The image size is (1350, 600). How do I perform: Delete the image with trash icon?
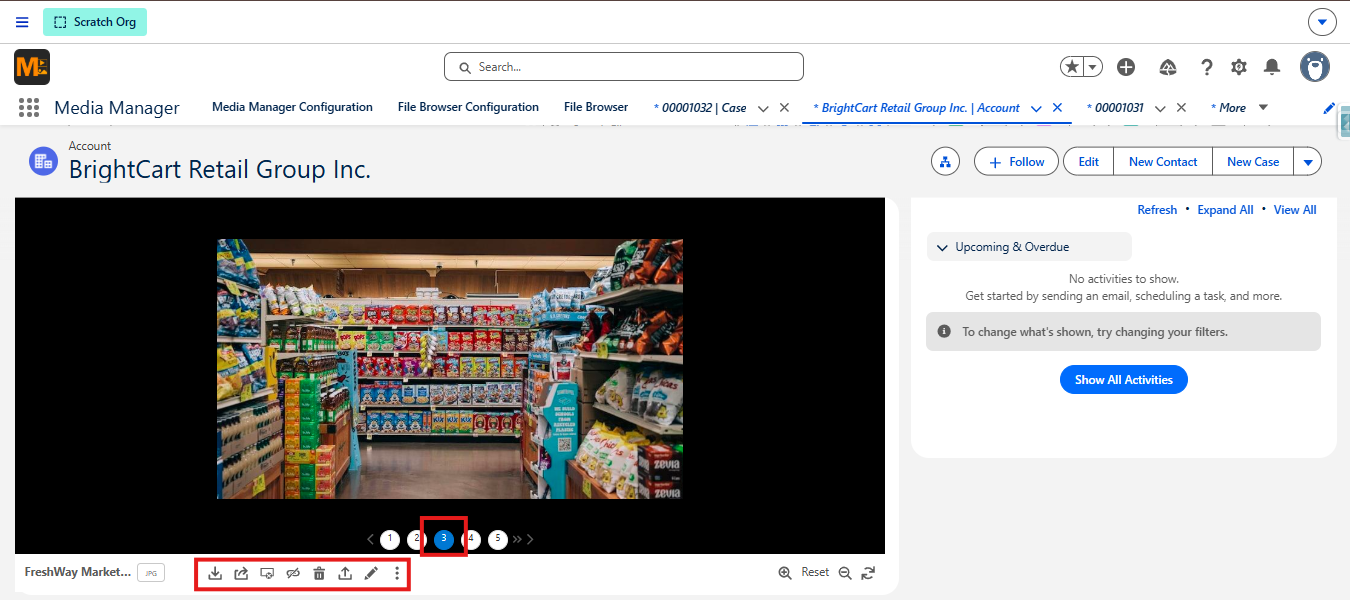coord(319,573)
